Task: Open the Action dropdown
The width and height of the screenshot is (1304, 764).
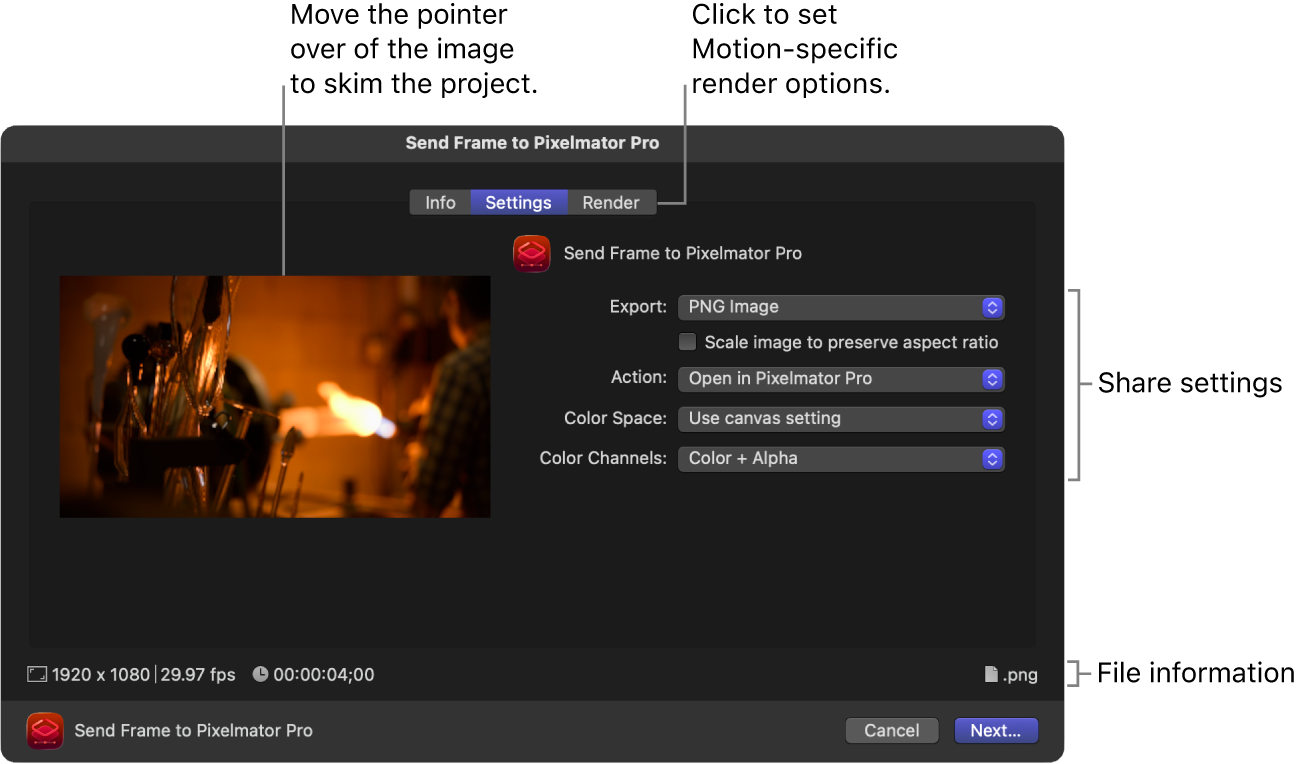Action: click(x=841, y=379)
